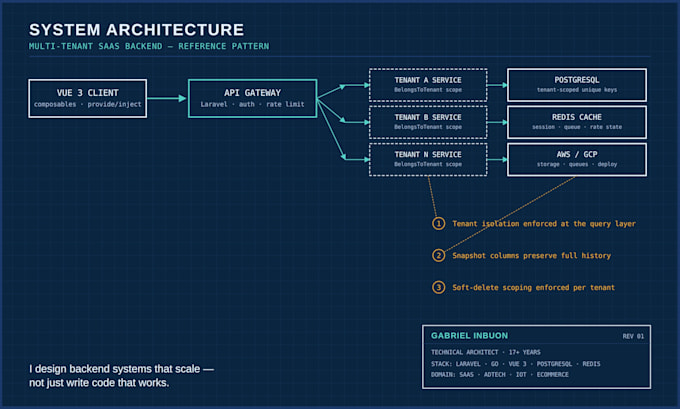Screen dimensions: 680x409
Task: Click "Soft-delete scoping enforced per tenant" note
Action: tap(533, 288)
